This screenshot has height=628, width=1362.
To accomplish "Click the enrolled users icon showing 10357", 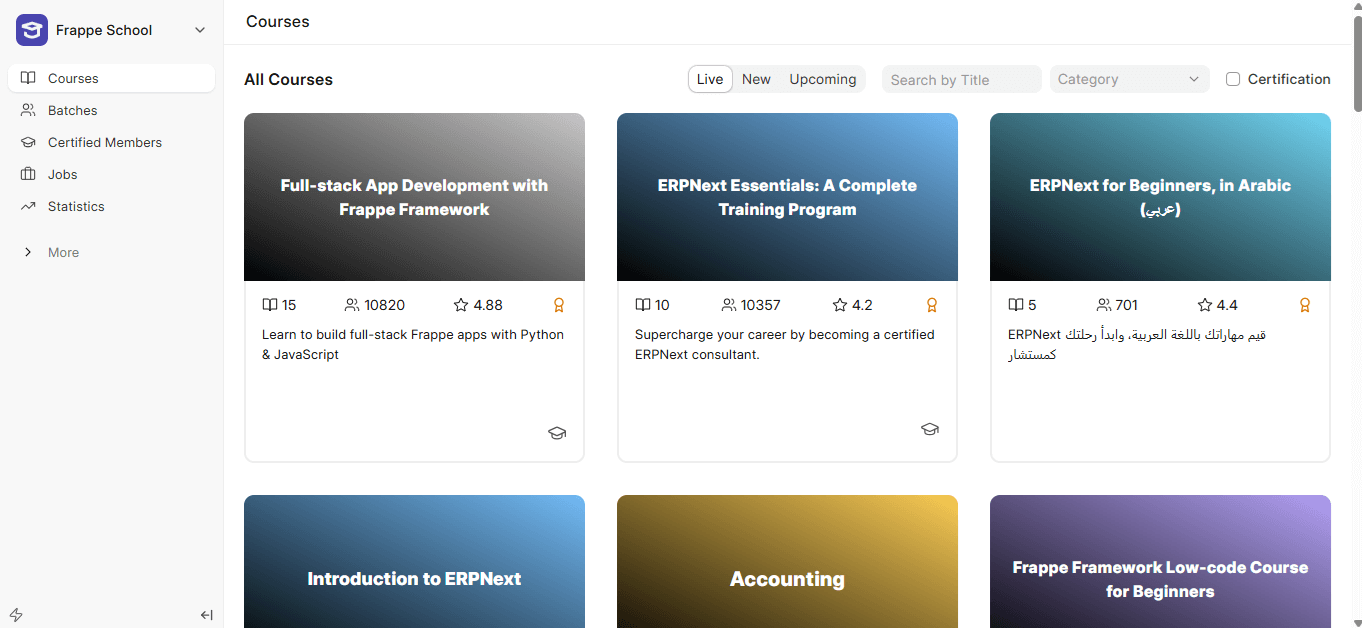I will click(730, 305).
